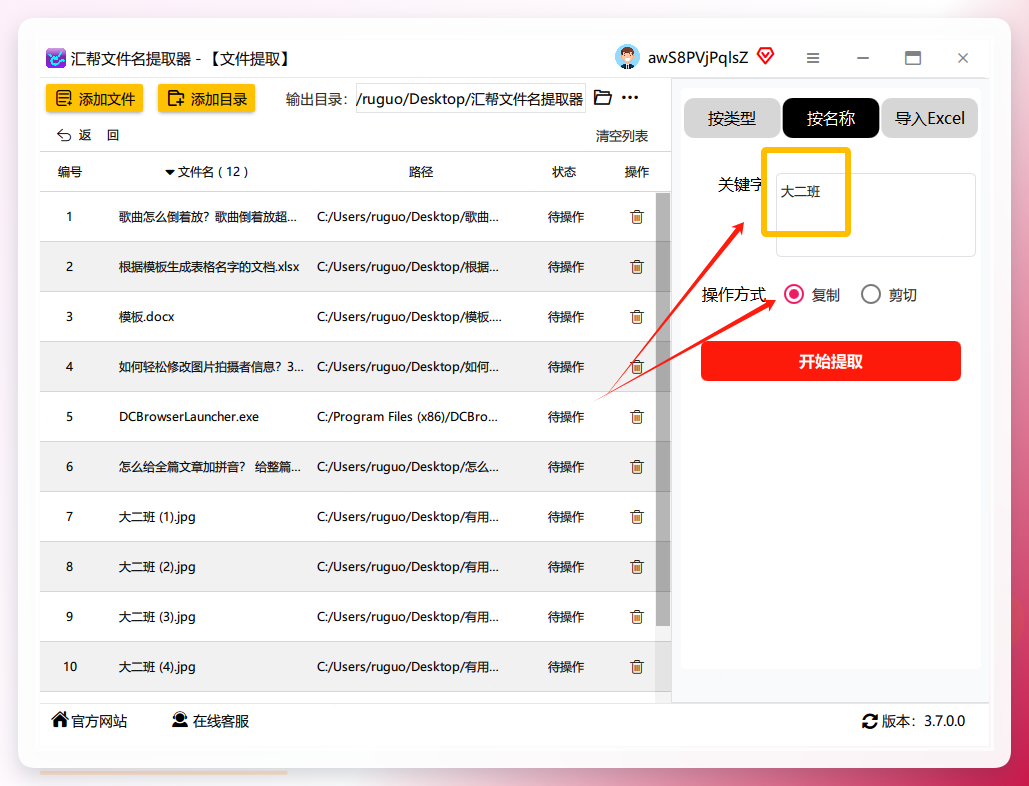Viewport: 1029px width, 786px height.
Task: Select row 根据模板生成表格名字的文档.xlsx
Action: pos(209,267)
